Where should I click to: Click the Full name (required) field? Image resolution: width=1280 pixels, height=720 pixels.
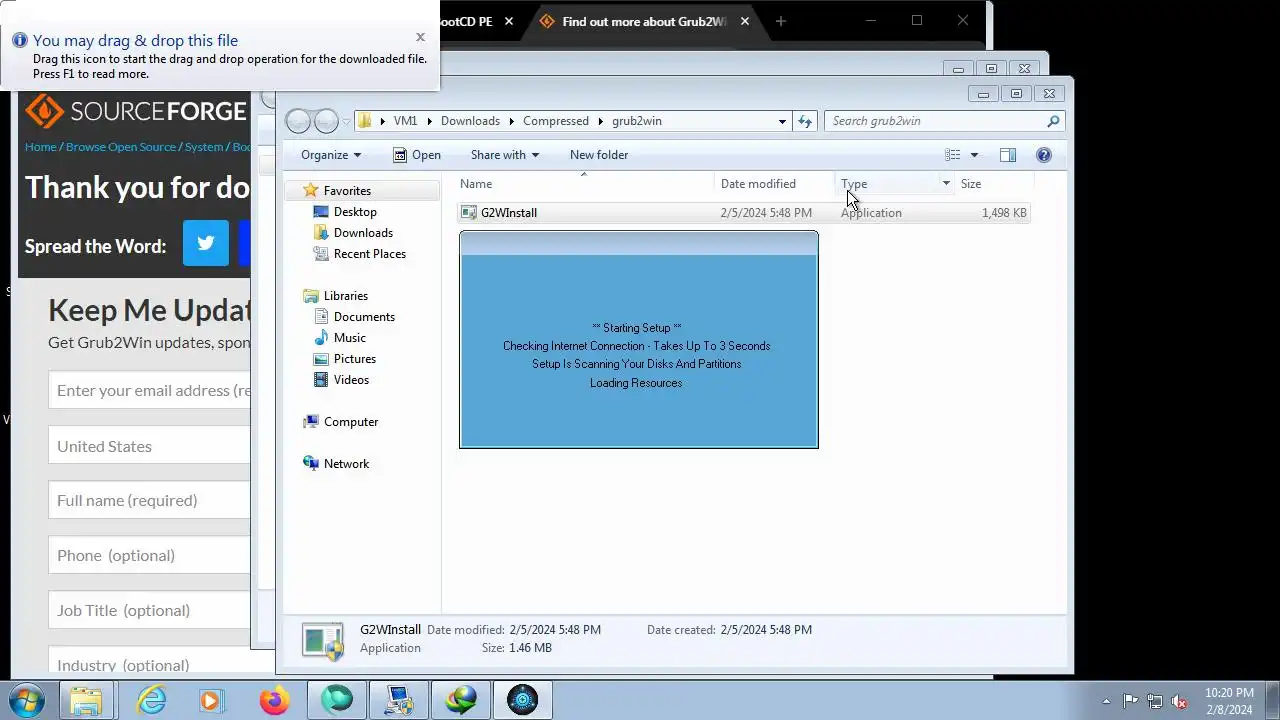(149, 500)
